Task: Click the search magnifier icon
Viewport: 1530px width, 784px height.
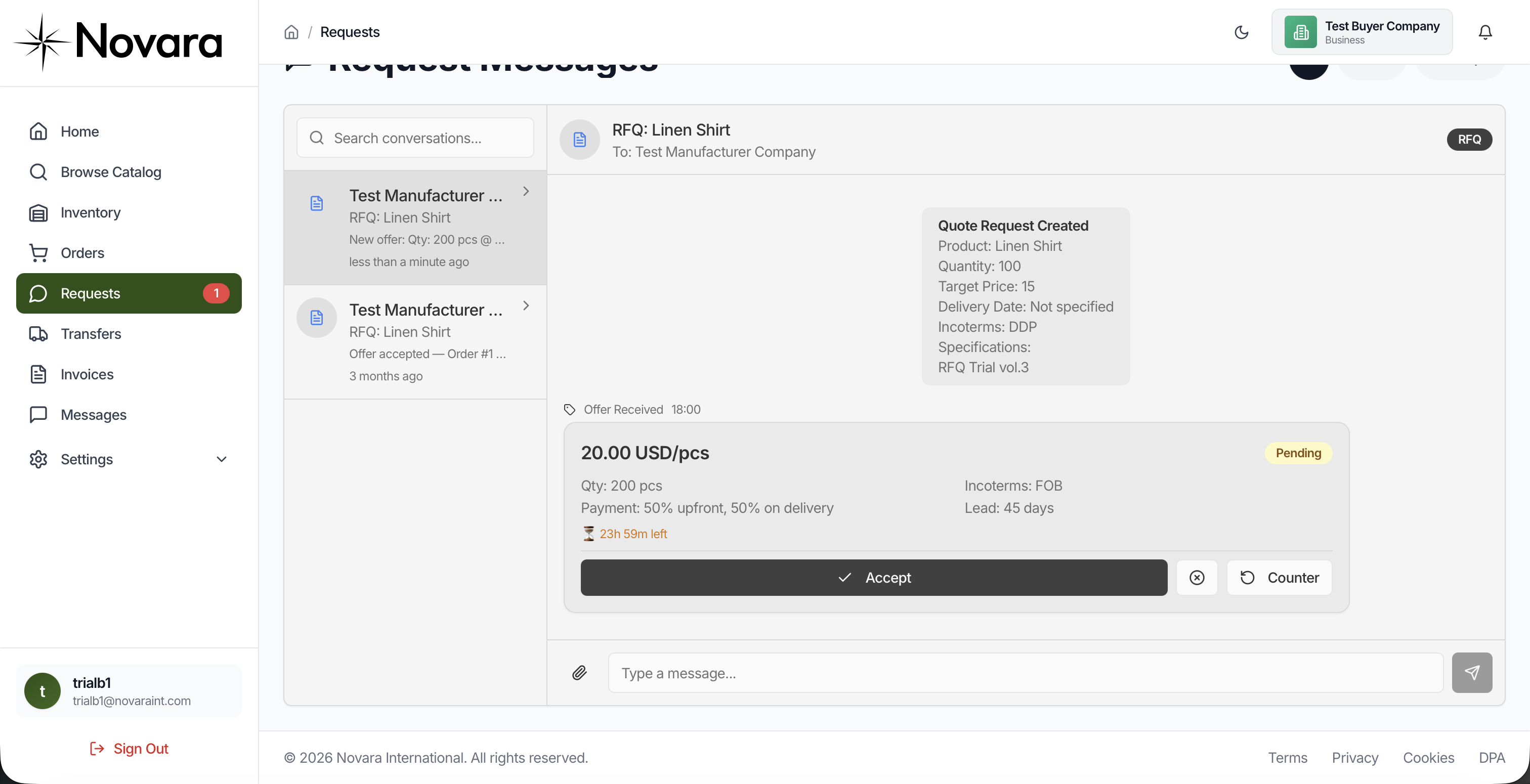Action: 317,138
